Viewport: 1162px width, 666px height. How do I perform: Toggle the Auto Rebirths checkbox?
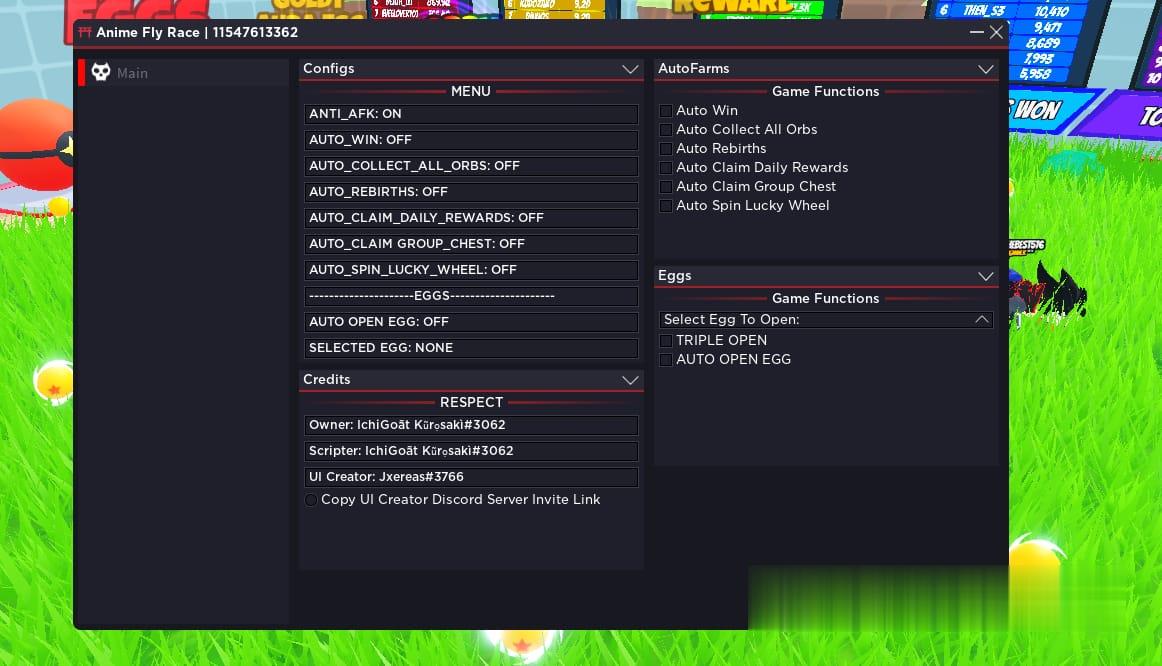click(x=666, y=149)
